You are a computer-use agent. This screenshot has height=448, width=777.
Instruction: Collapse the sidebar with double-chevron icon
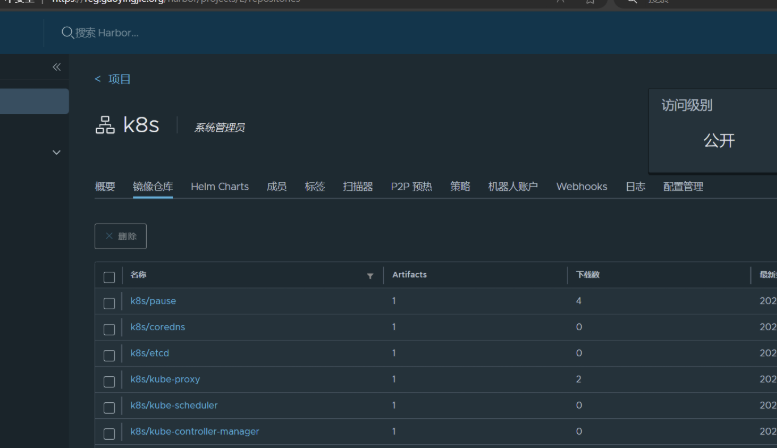point(56,67)
